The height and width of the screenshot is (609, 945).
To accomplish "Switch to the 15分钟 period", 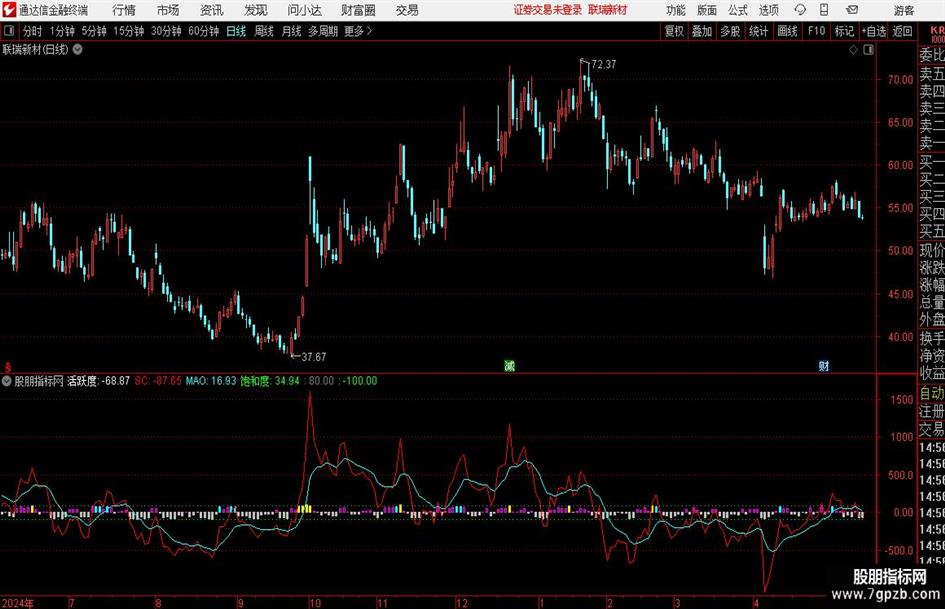I will tap(128, 31).
